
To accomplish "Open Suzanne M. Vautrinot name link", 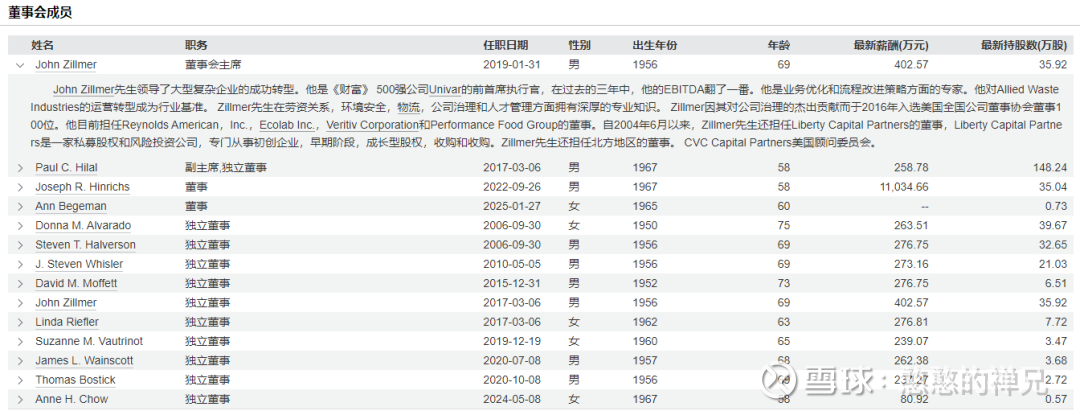I will tap(90, 341).
